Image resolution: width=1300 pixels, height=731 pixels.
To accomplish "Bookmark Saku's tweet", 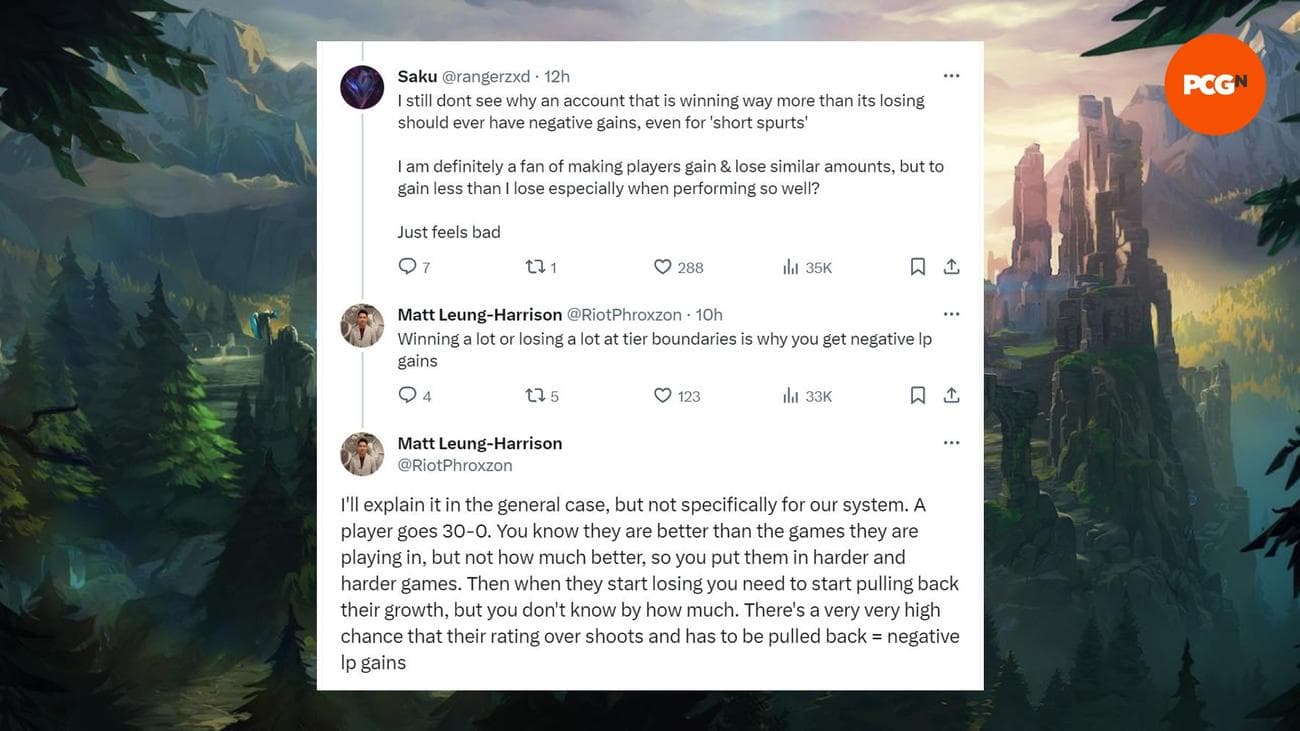I will [917, 266].
